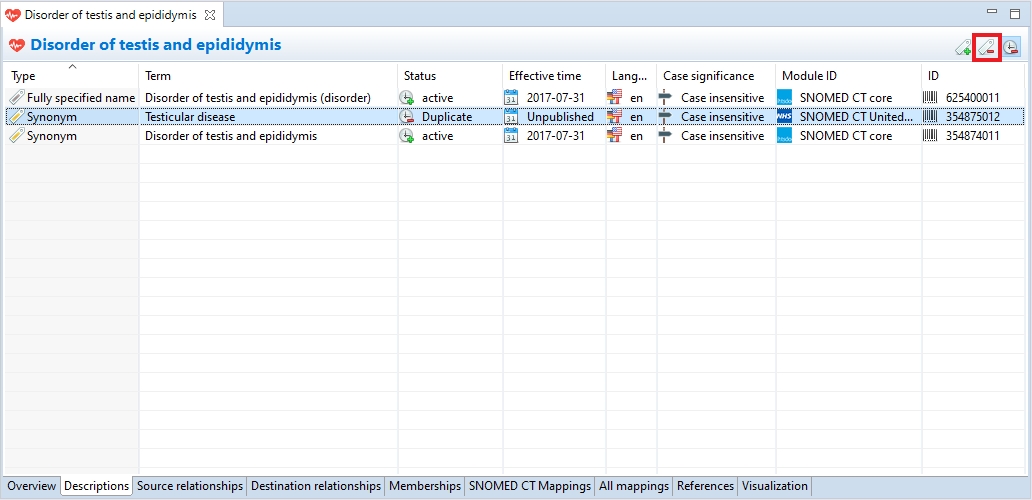Click the NHS module icon for SNOMED CT United
1032x500 pixels.
click(x=784, y=117)
